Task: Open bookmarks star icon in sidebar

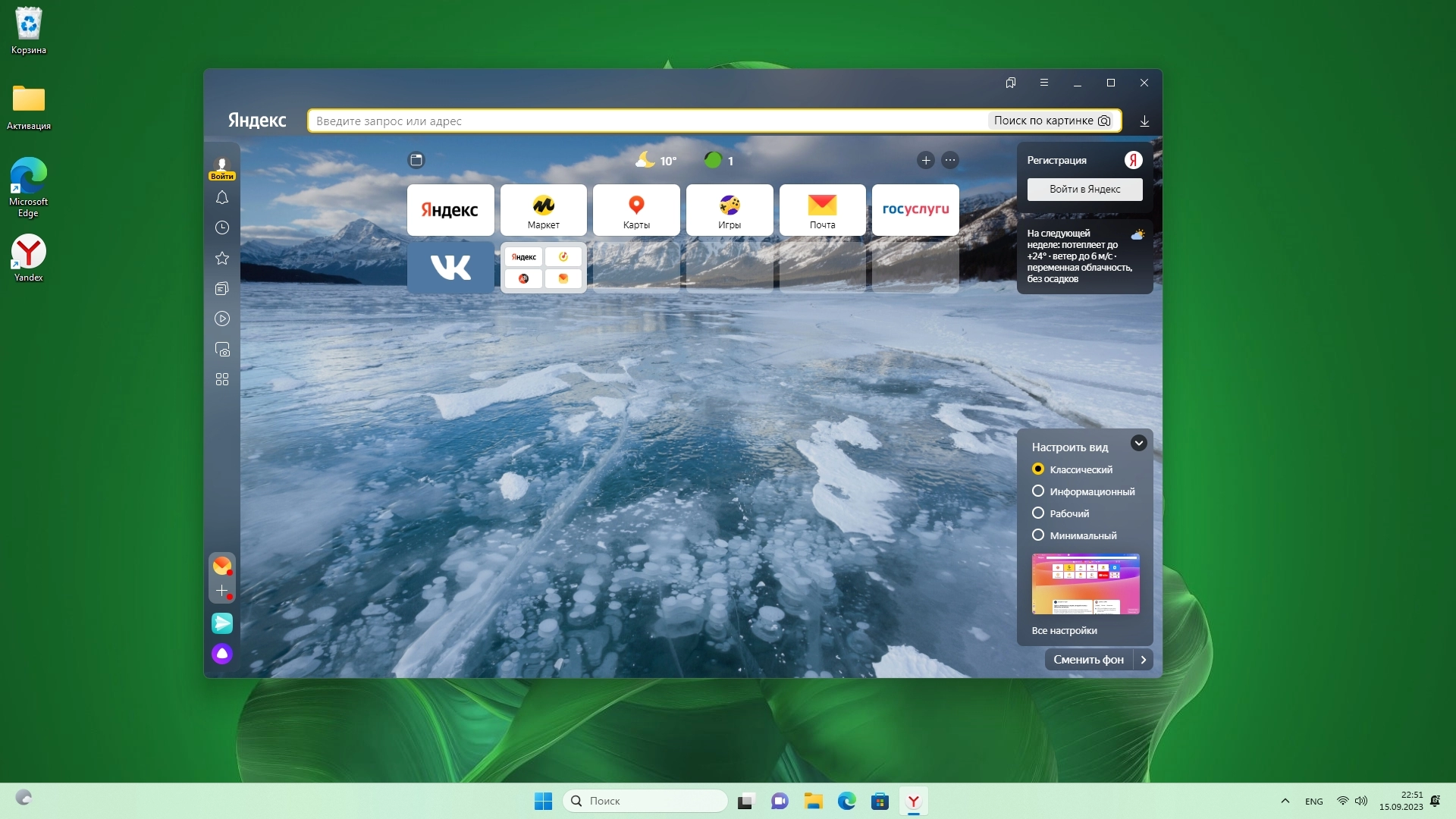Action: point(222,259)
